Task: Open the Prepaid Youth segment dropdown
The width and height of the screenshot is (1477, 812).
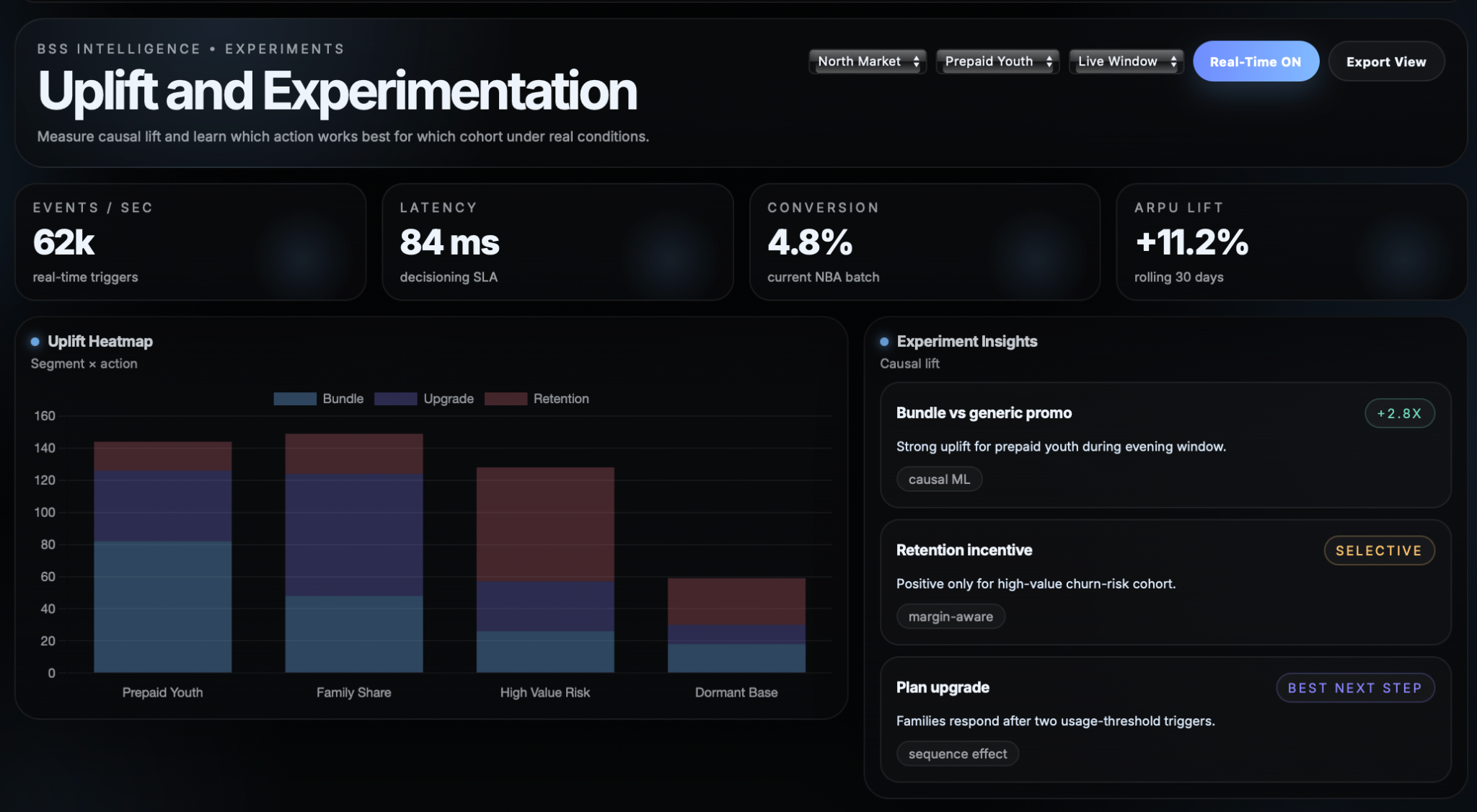Action: 997,62
